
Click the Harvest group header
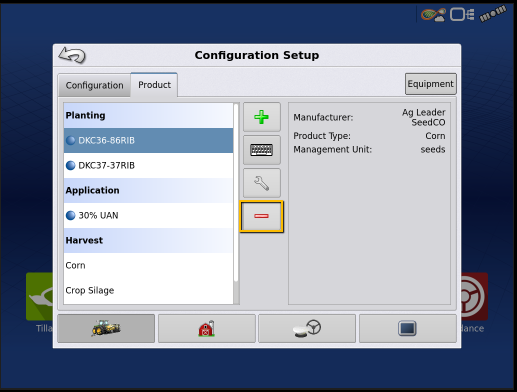click(x=148, y=240)
